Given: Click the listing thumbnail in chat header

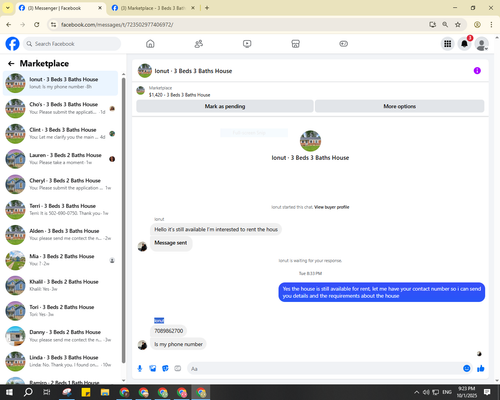Looking at the screenshot, I should click(x=145, y=71).
